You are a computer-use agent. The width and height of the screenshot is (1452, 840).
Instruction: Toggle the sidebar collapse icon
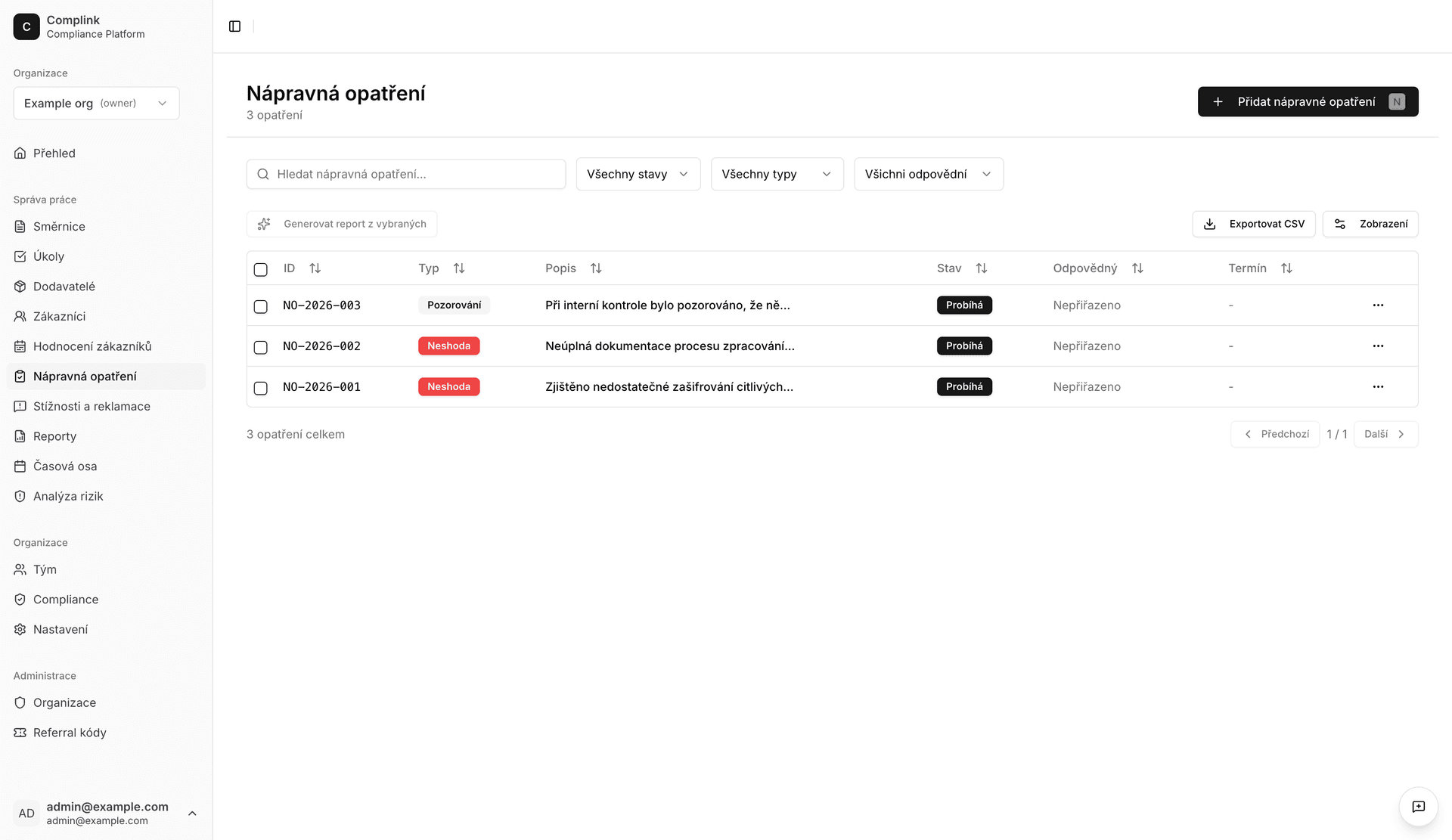pyautogui.click(x=234, y=26)
